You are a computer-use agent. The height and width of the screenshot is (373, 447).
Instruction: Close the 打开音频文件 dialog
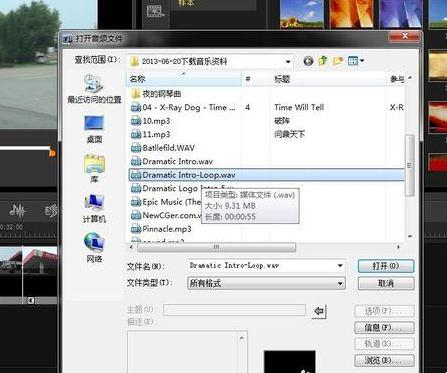pos(405,36)
